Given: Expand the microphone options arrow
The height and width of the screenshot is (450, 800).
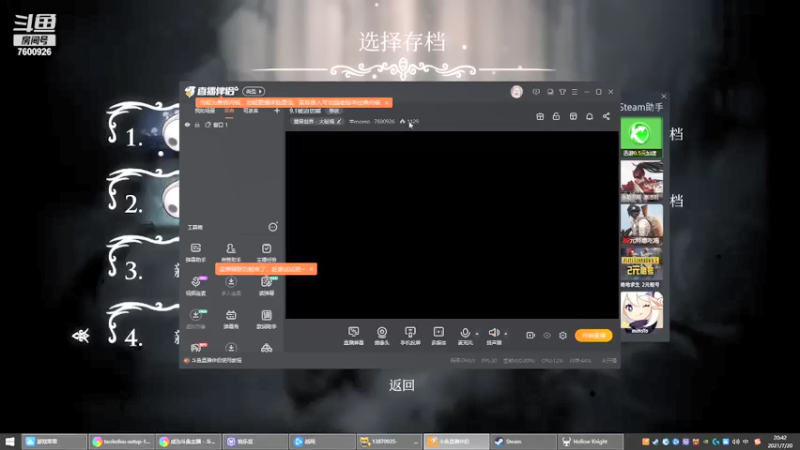Looking at the screenshot, I should [x=477, y=334].
